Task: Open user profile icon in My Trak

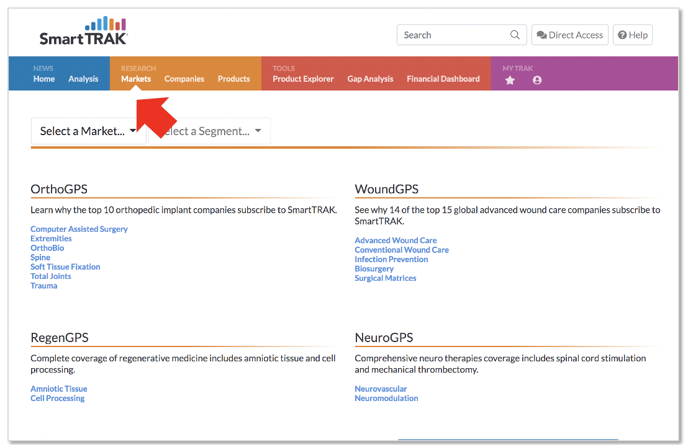Action: [537, 80]
